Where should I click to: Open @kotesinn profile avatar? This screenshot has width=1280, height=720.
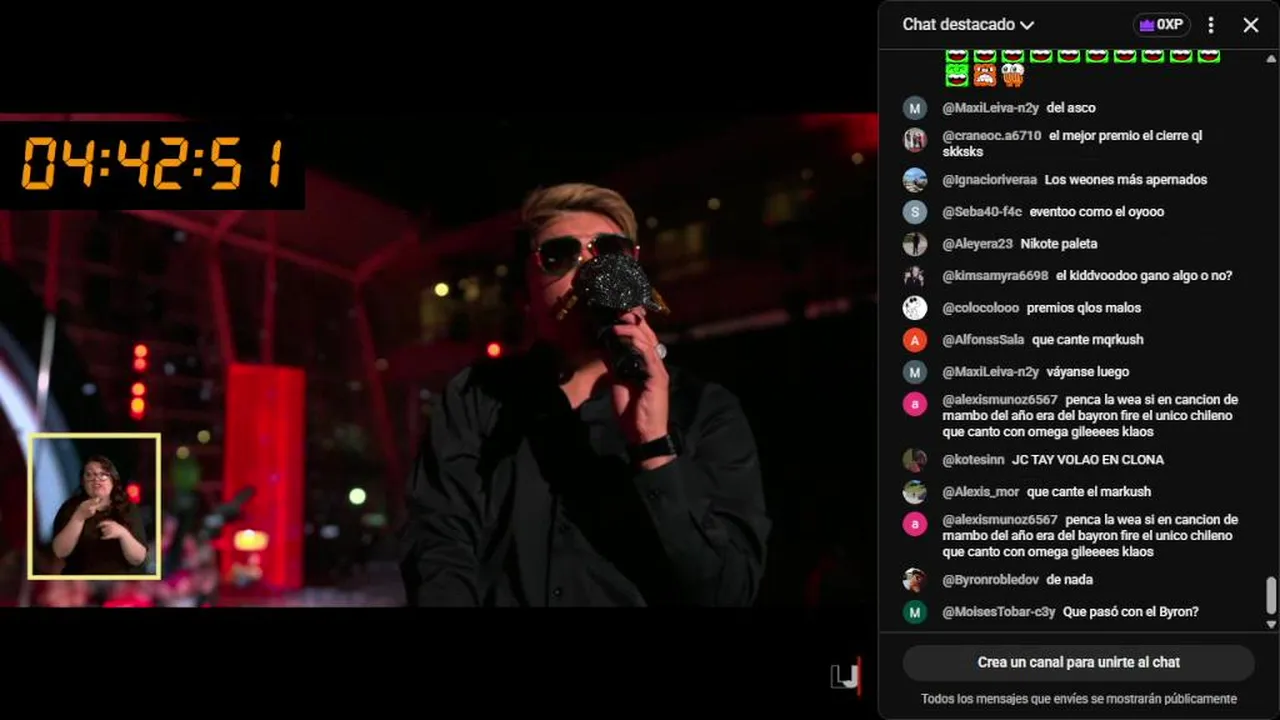point(915,460)
